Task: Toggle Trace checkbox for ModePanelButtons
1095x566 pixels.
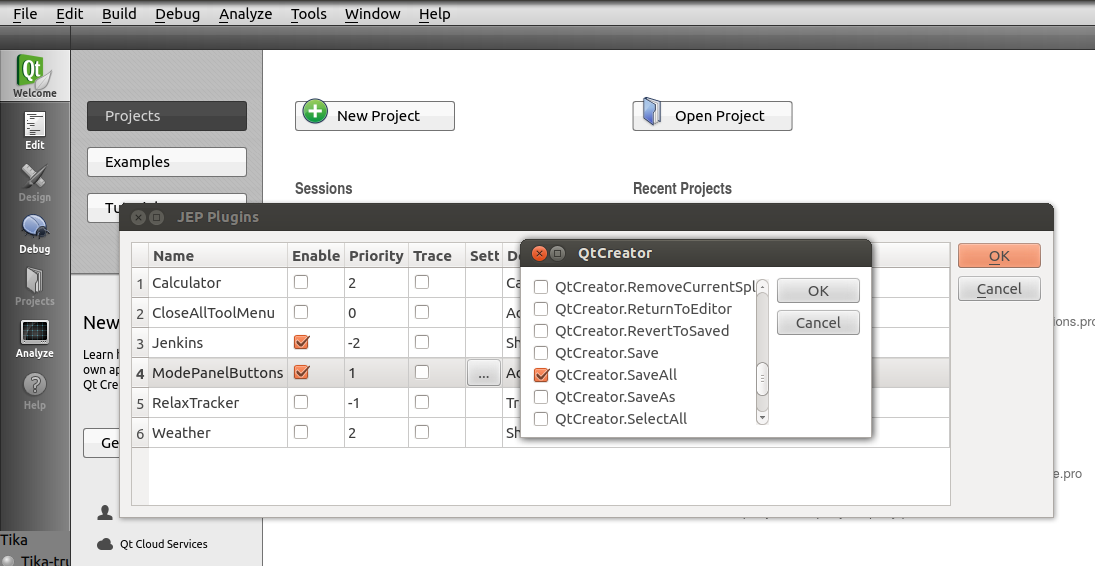Action: coord(422,372)
